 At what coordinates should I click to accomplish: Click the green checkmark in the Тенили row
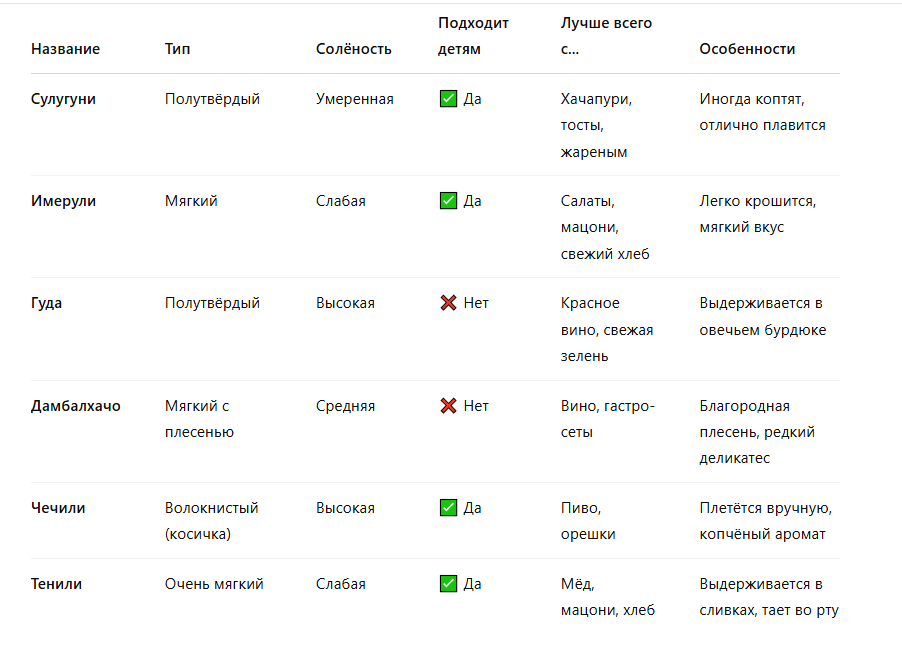(448, 584)
